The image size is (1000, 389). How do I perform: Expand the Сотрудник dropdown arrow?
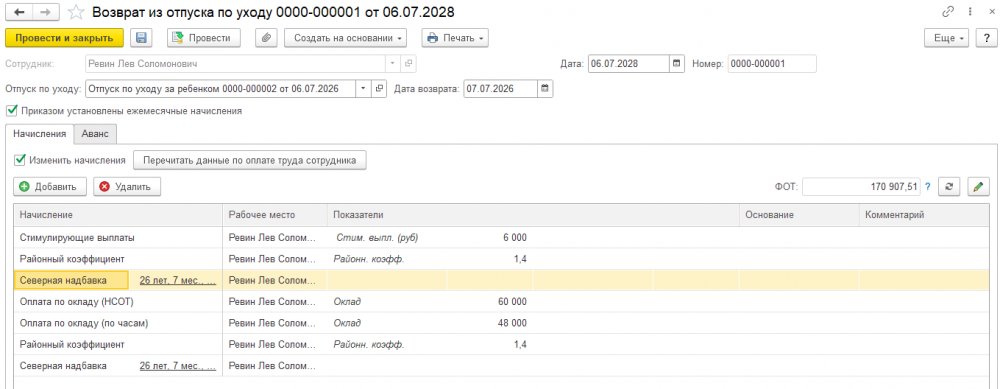(393, 64)
